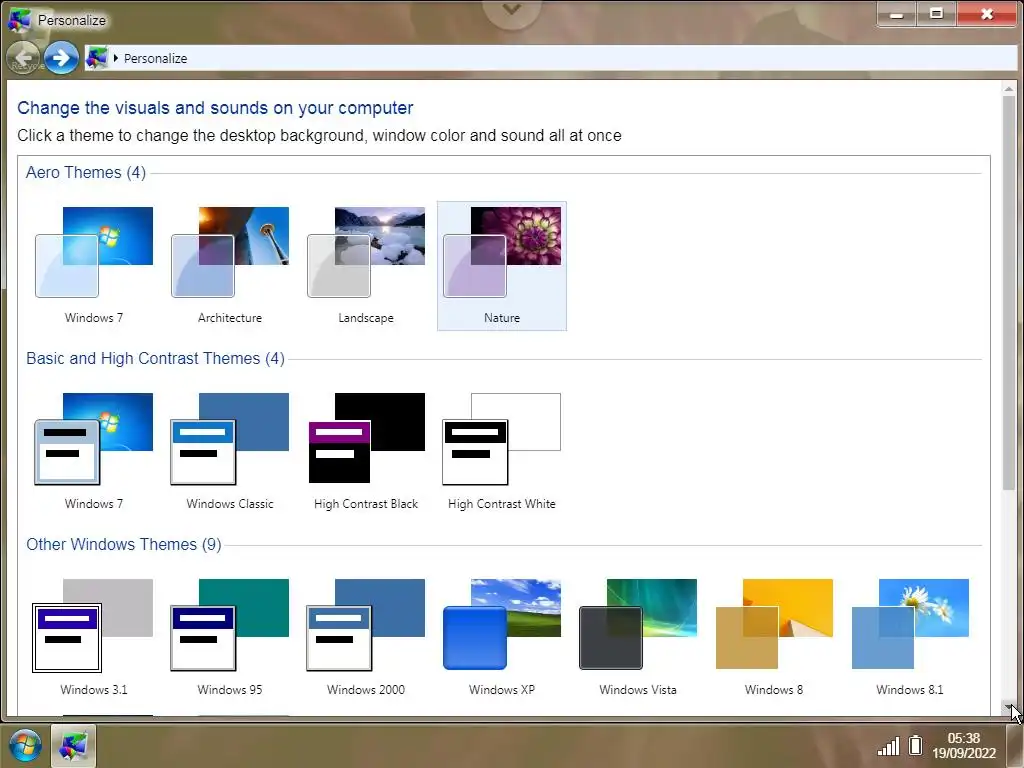This screenshot has width=1024, height=768.
Task: Click the Aero Themes (4) section header
Action: [x=86, y=172]
